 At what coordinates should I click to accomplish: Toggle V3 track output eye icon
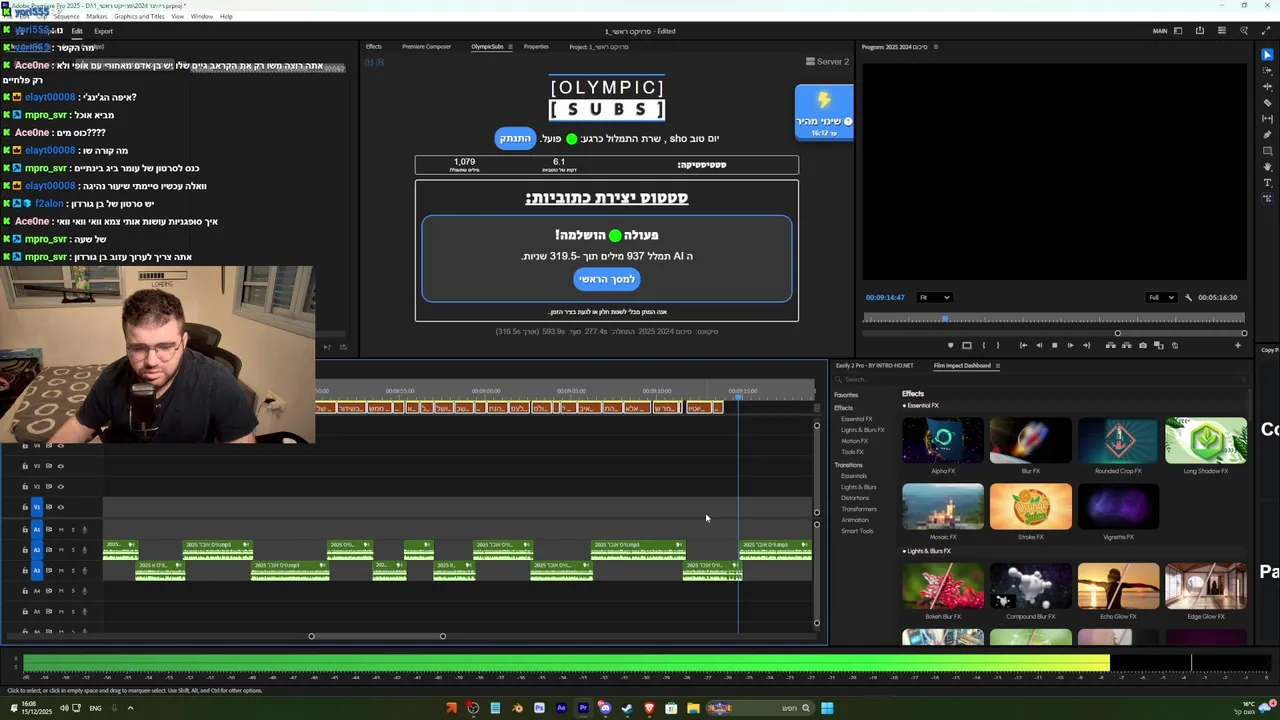pos(60,466)
